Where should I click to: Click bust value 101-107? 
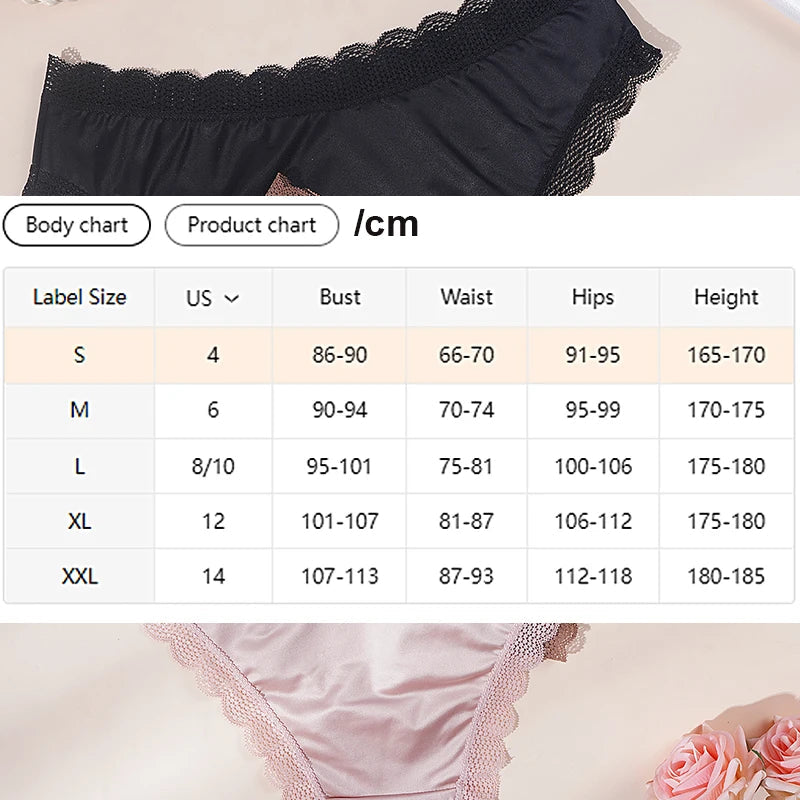(x=339, y=521)
